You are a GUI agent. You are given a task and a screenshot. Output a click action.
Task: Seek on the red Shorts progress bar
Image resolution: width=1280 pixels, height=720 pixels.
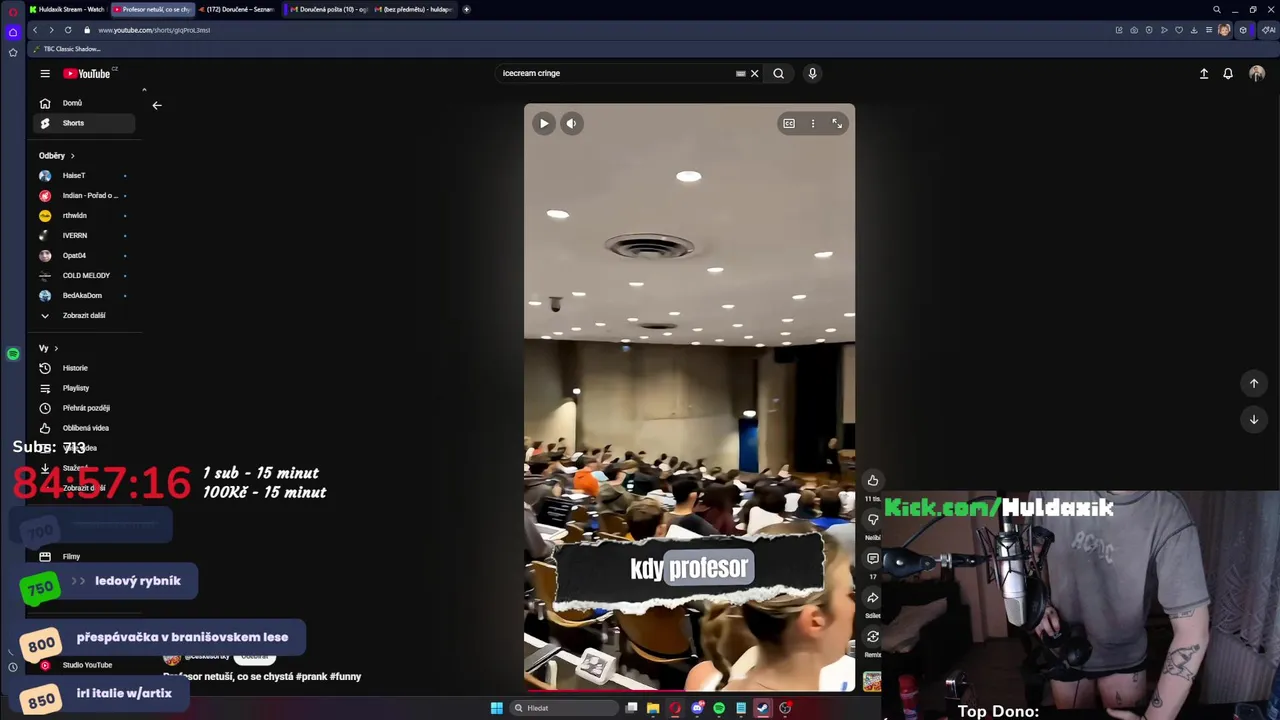click(x=689, y=690)
